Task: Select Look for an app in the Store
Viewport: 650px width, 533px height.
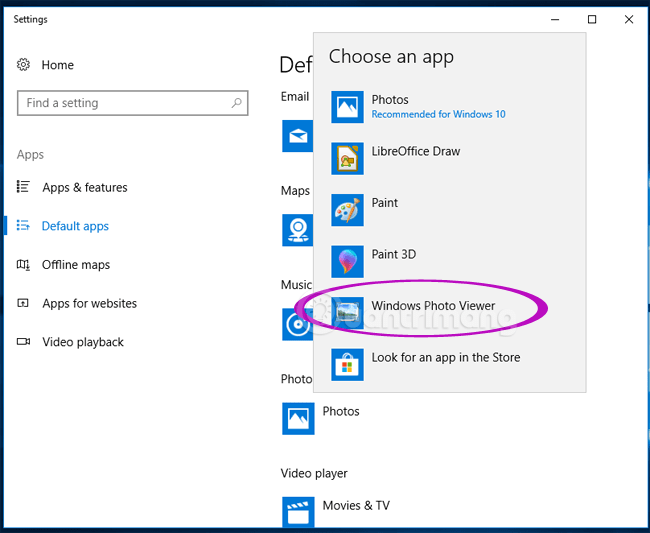Action: coord(446,357)
